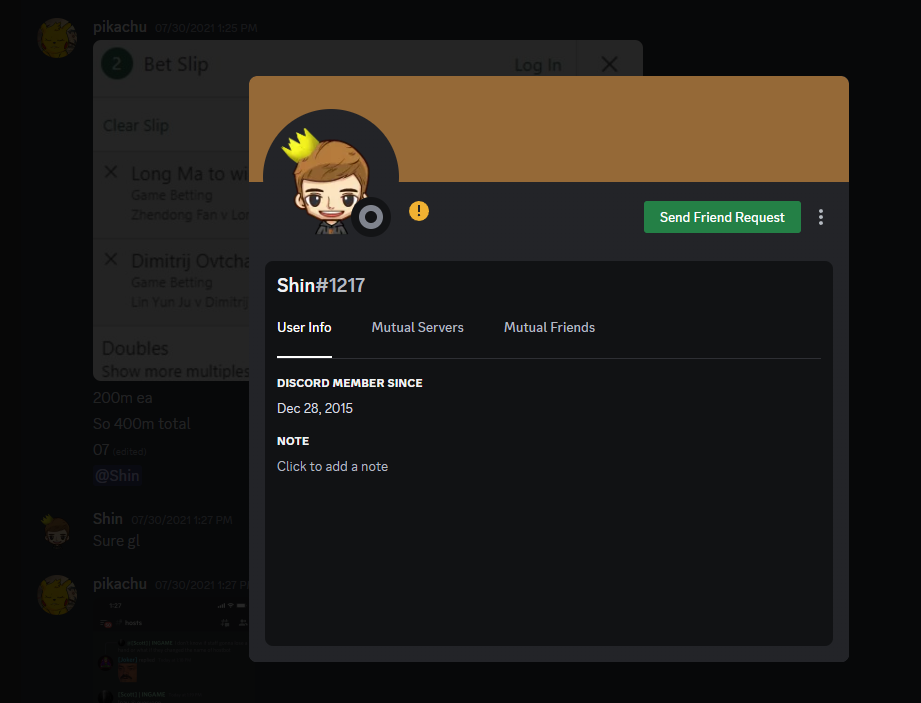
Task: Click the 'Click to add a note' field
Action: 332,466
